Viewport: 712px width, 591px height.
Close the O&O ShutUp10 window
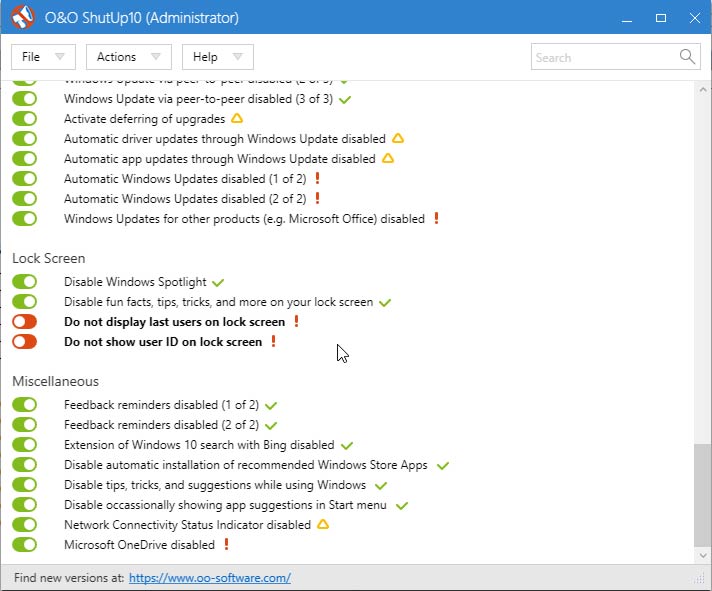pyautogui.click(x=695, y=18)
